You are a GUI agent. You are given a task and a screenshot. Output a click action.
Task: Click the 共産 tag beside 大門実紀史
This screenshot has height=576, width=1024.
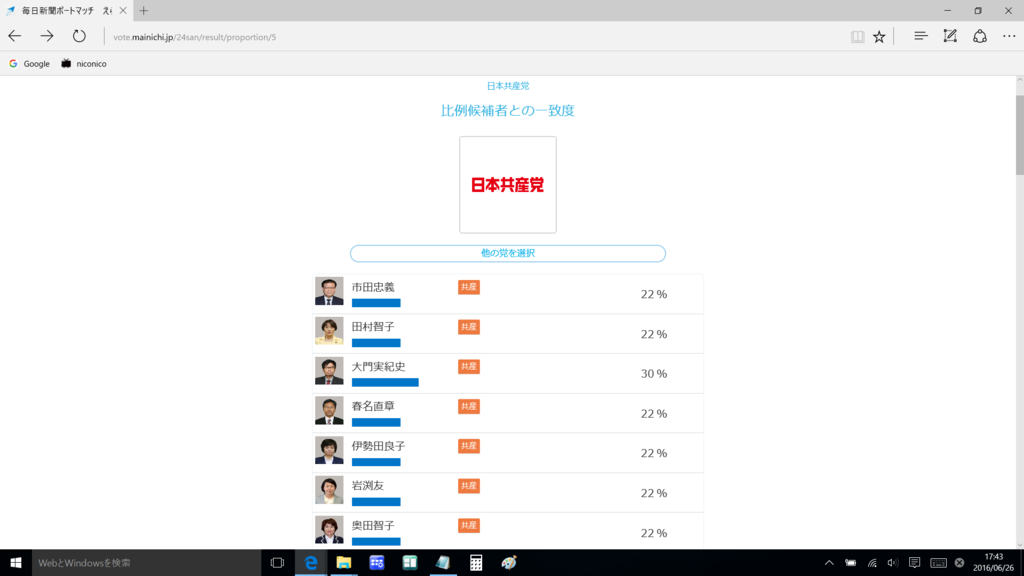(x=469, y=367)
